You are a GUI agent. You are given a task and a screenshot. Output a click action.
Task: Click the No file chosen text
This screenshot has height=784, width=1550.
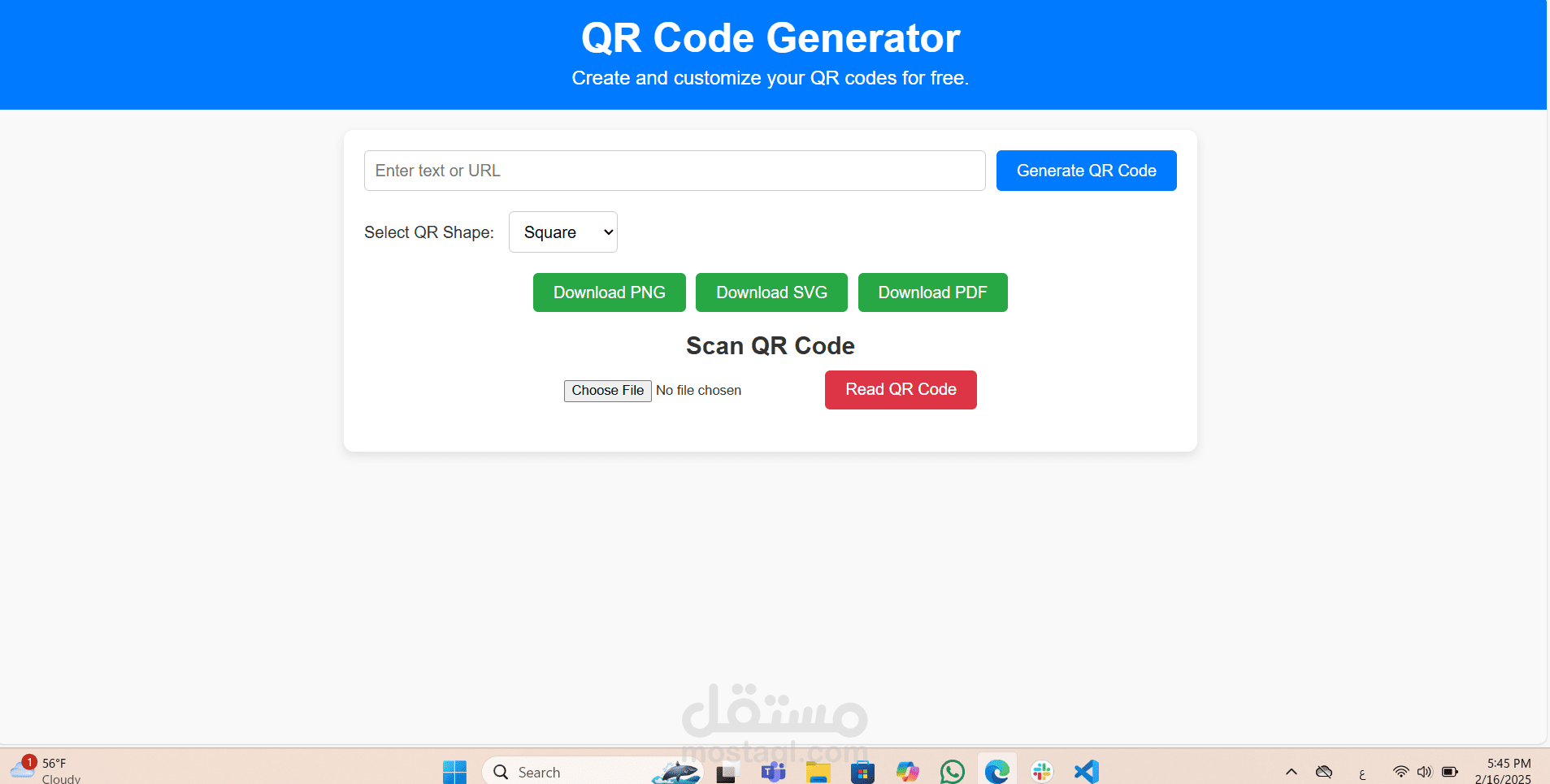pyautogui.click(x=698, y=391)
